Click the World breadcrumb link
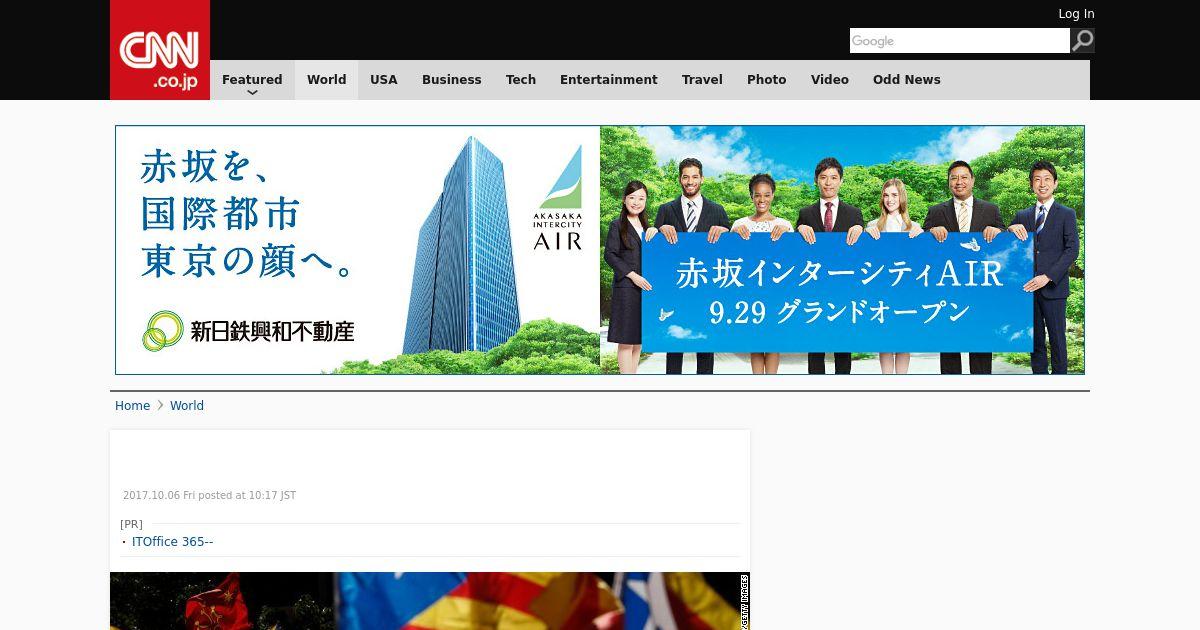This screenshot has height=630, width=1200. point(187,406)
